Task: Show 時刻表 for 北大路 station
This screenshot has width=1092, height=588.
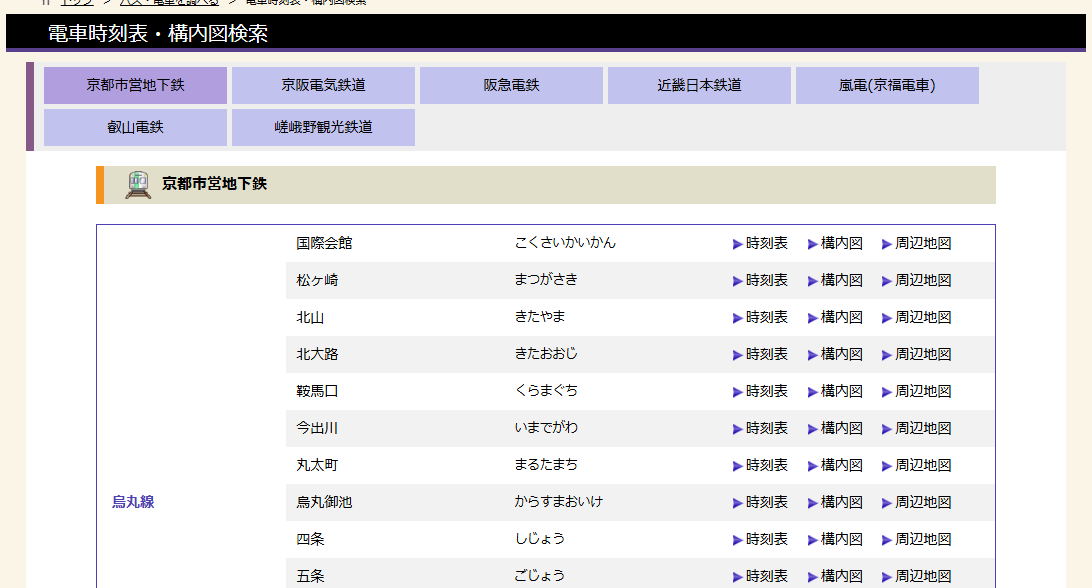Action: coord(760,354)
